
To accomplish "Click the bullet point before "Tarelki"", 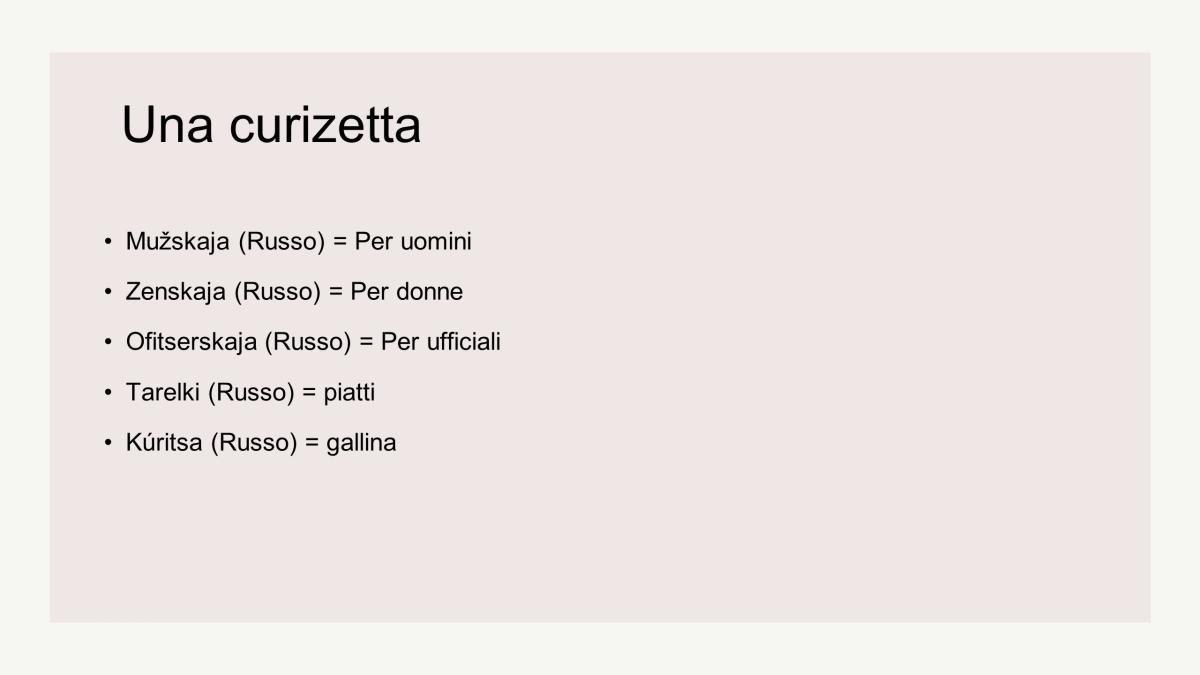I will click(107, 392).
